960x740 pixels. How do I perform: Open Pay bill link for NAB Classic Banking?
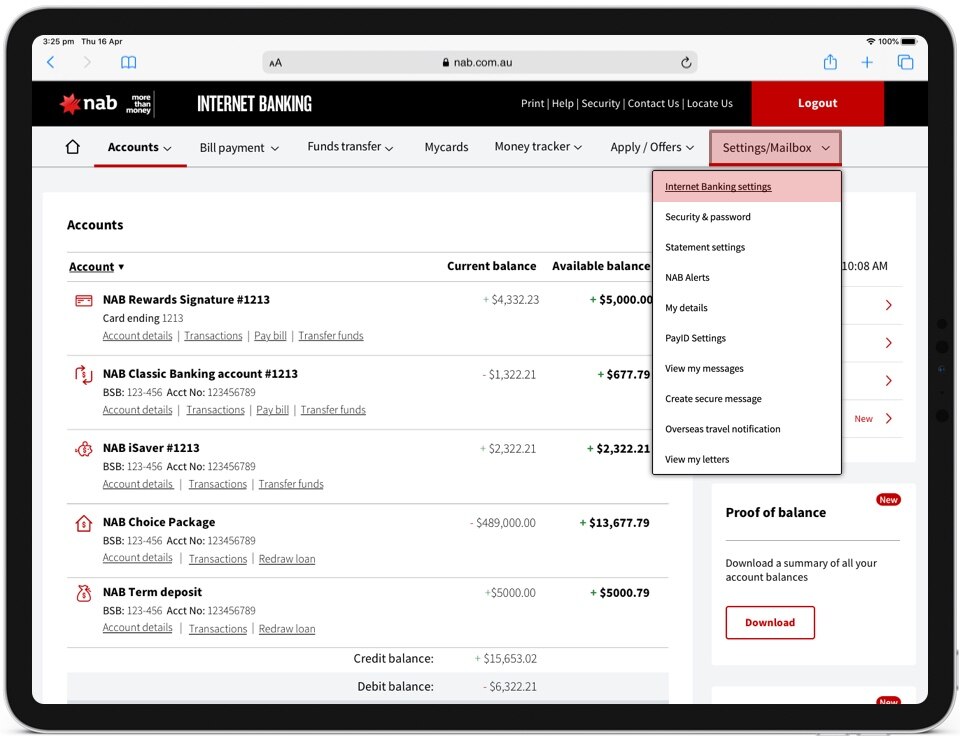[x=272, y=410]
